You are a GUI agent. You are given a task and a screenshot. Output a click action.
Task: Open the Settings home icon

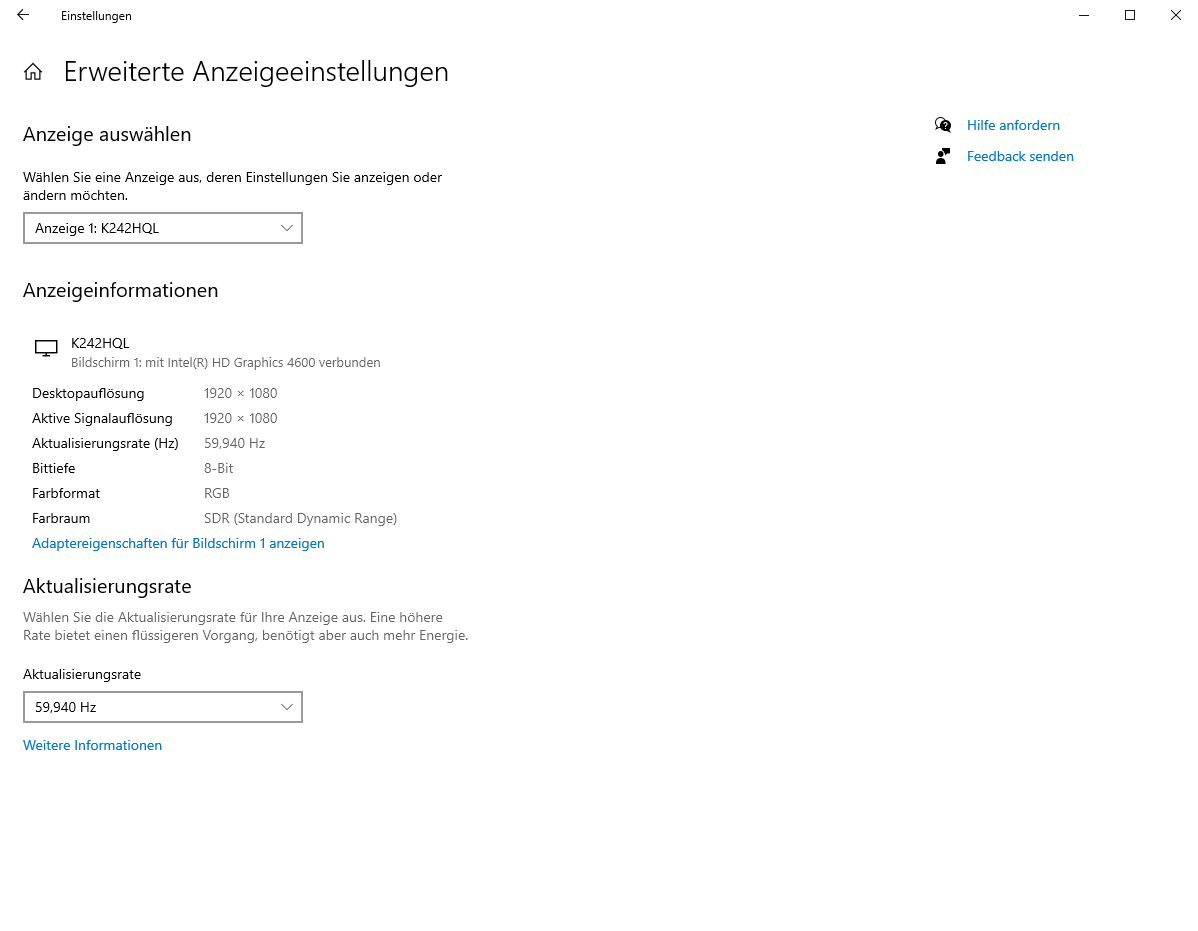click(33, 72)
